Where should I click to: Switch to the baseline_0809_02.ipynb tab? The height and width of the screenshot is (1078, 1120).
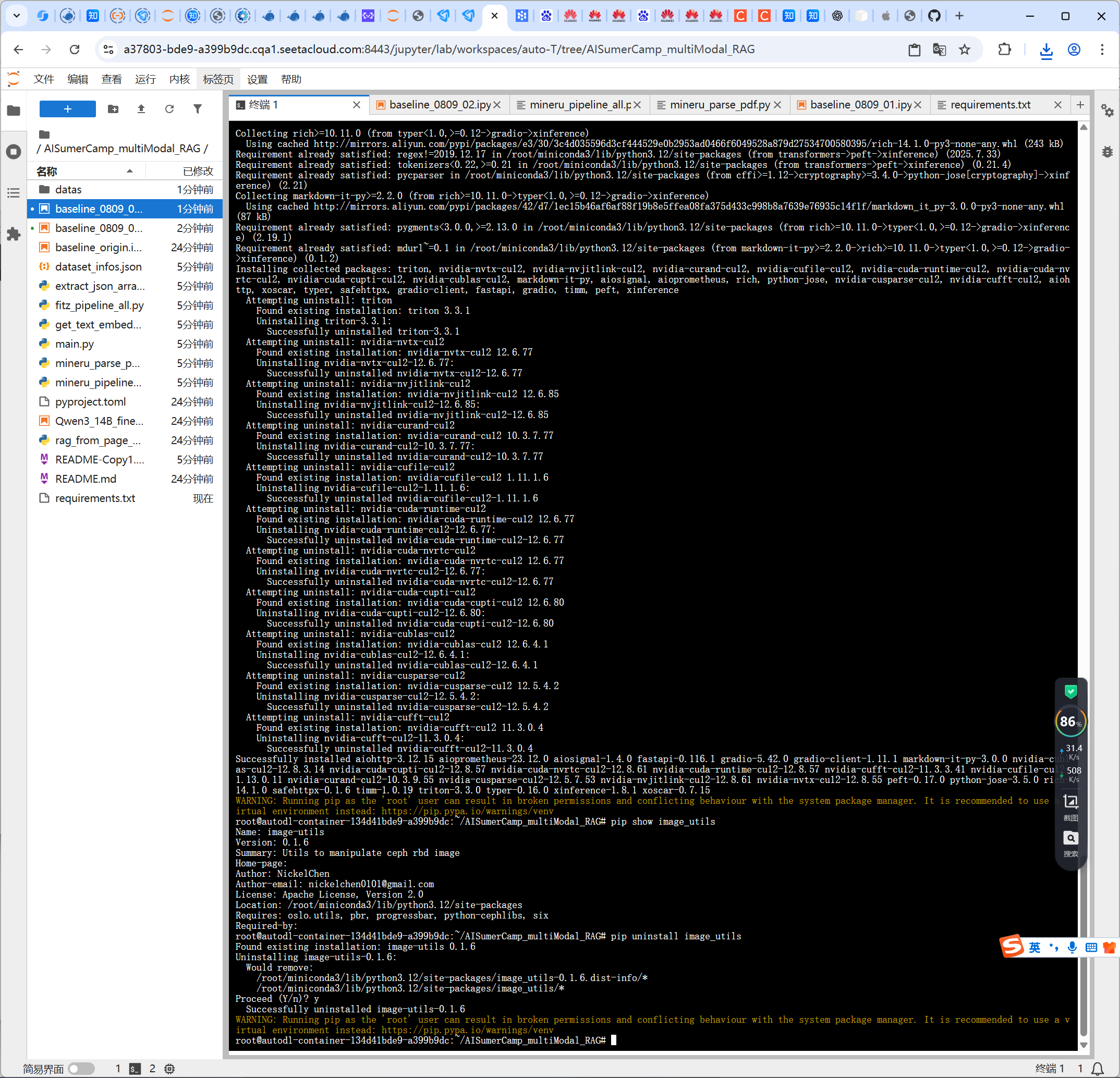point(439,105)
